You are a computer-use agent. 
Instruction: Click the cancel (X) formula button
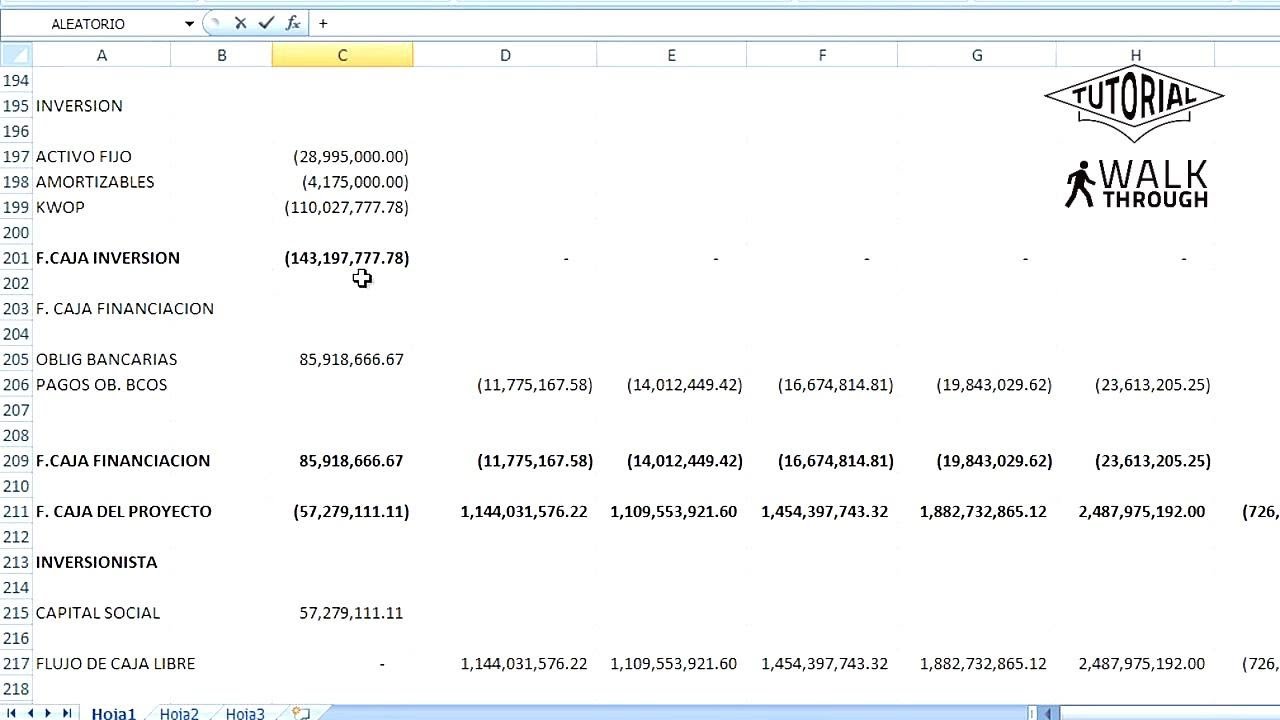click(240, 23)
